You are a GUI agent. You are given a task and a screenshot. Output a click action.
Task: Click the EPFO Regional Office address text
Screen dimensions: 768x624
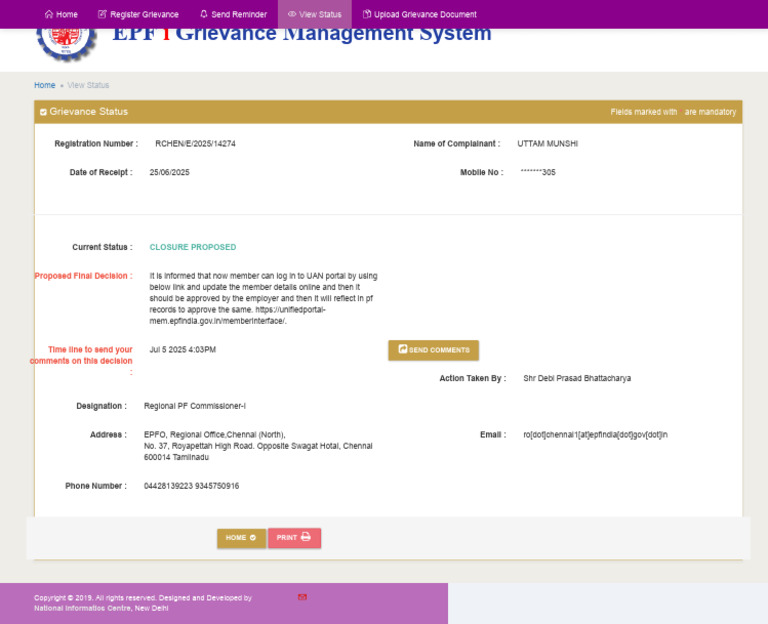tap(258, 446)
